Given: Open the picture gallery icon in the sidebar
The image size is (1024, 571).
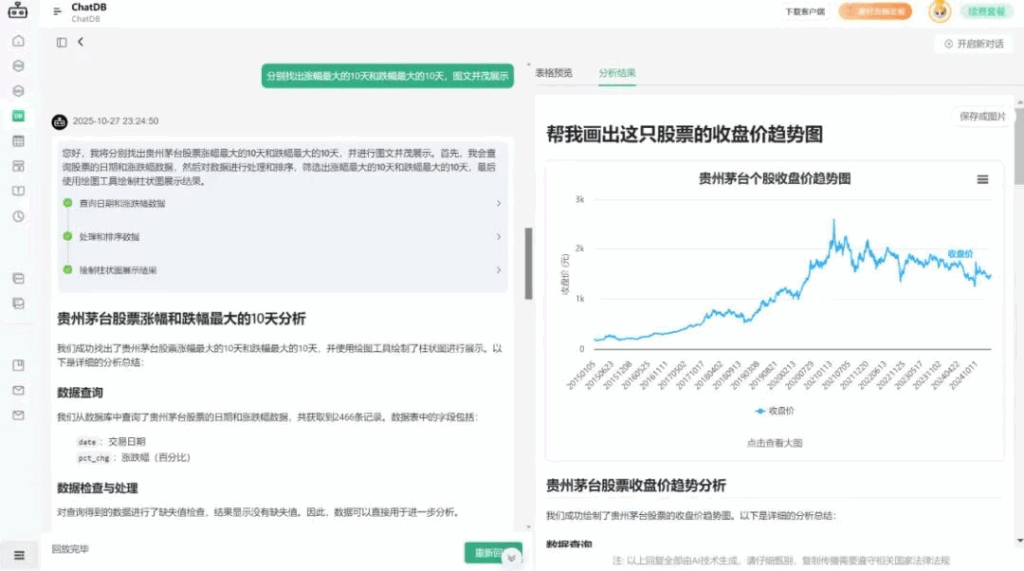Looking at the screenshot, I should pyautogui.click(x=18, y=303).
